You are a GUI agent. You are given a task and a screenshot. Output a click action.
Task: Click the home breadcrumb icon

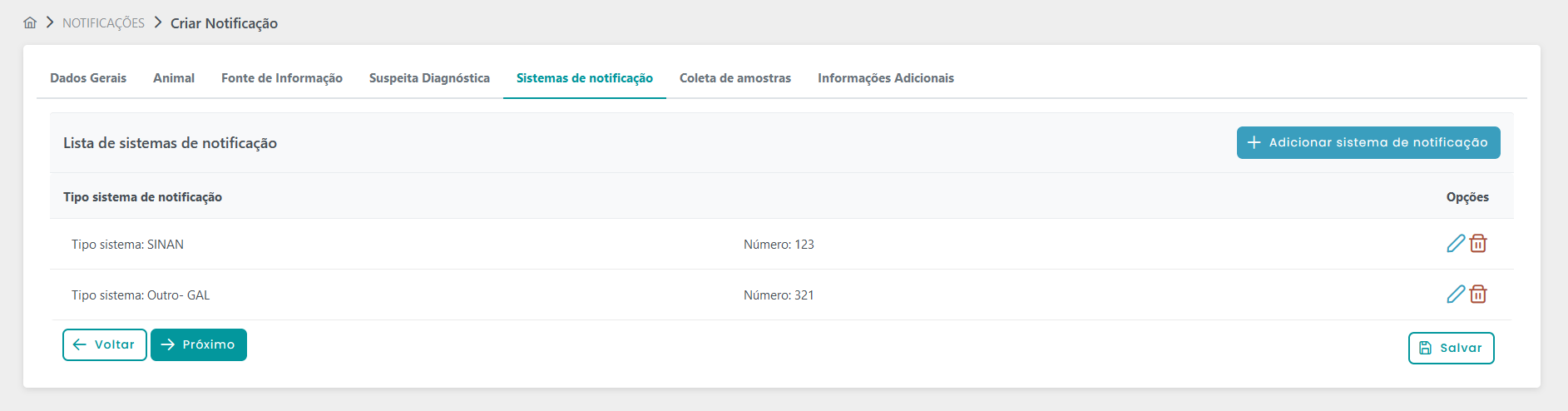(x=30, y=23)
